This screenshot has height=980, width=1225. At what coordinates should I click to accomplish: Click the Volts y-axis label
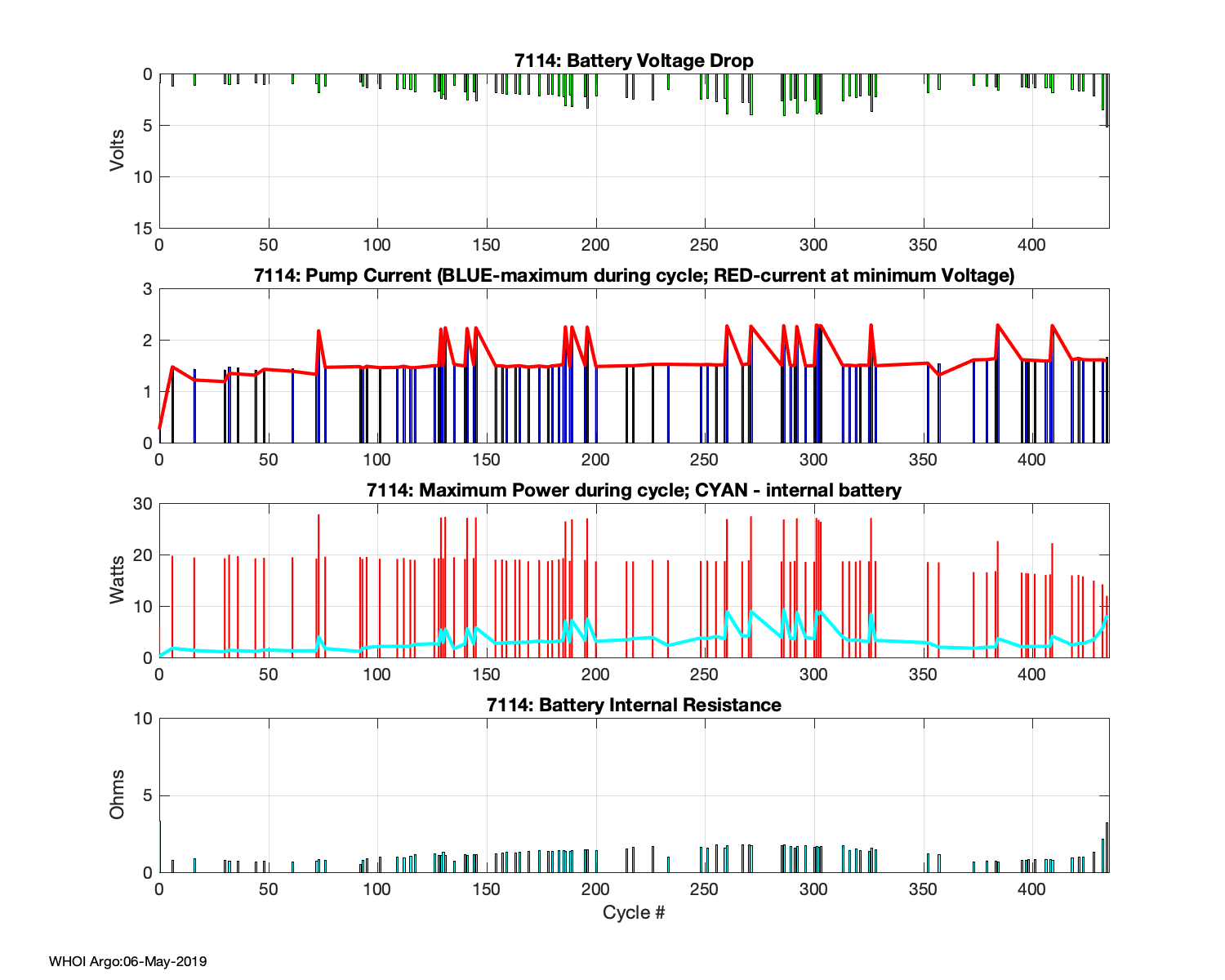click(x=118, y=150)
